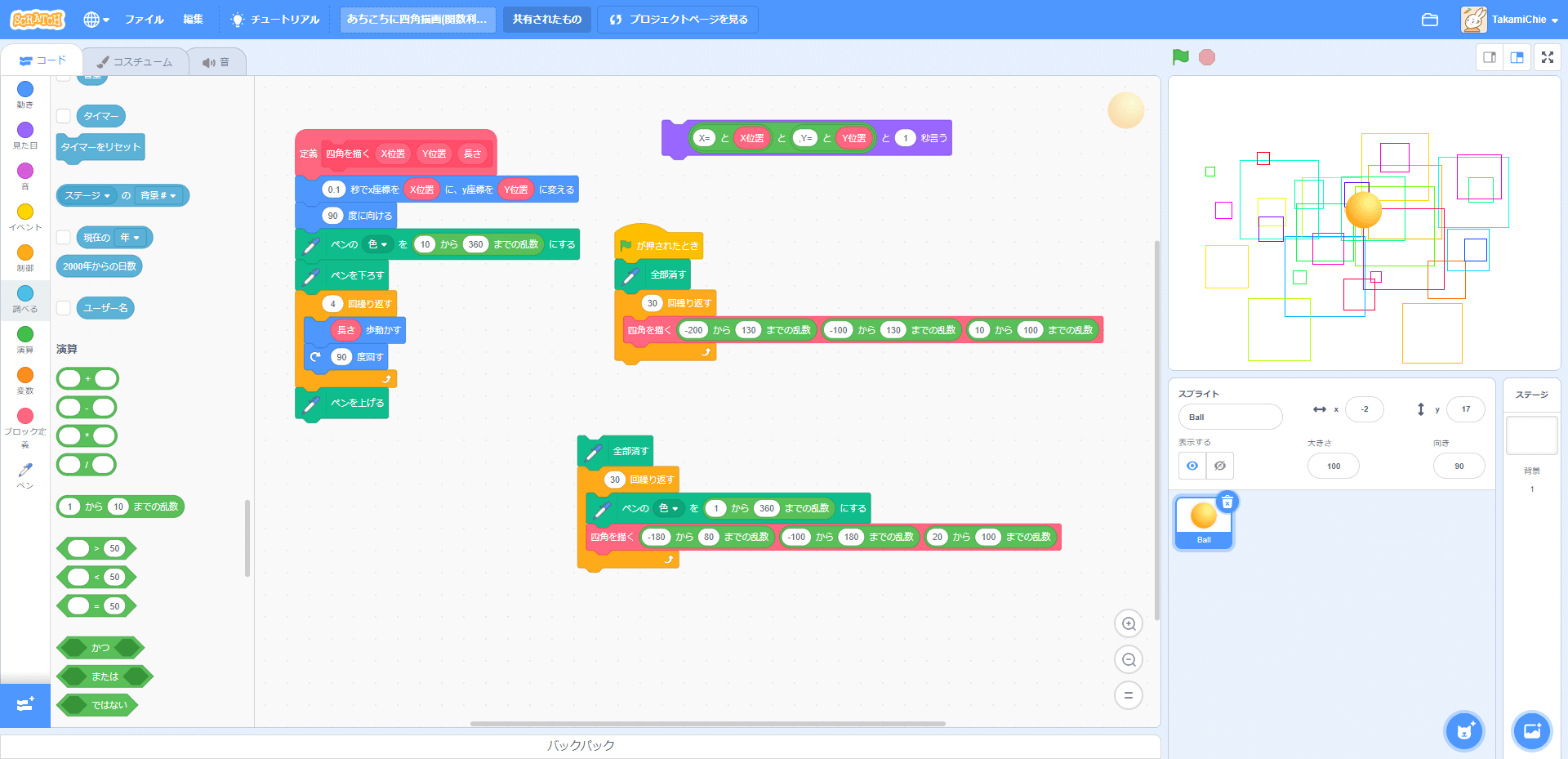1568x759 pixels.
Task: Open the Tutorials link
Action: pos(275,20)
